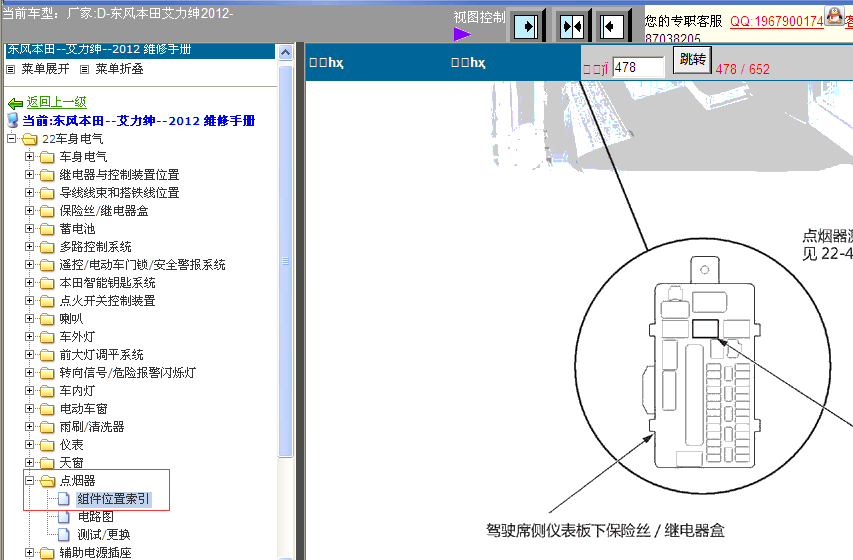Click the folder icon beside 仪表
This screenshot has height=560, width=853.
pyautogui.click(x=47, y=445)
